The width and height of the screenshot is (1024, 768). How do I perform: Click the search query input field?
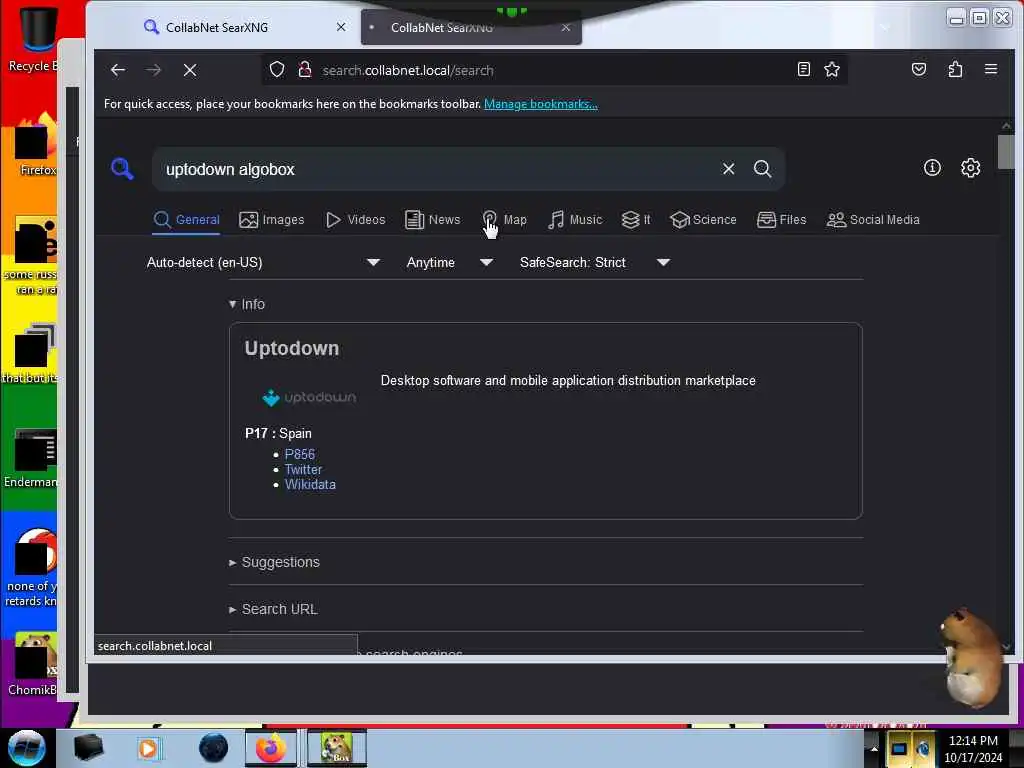[436, 169]
